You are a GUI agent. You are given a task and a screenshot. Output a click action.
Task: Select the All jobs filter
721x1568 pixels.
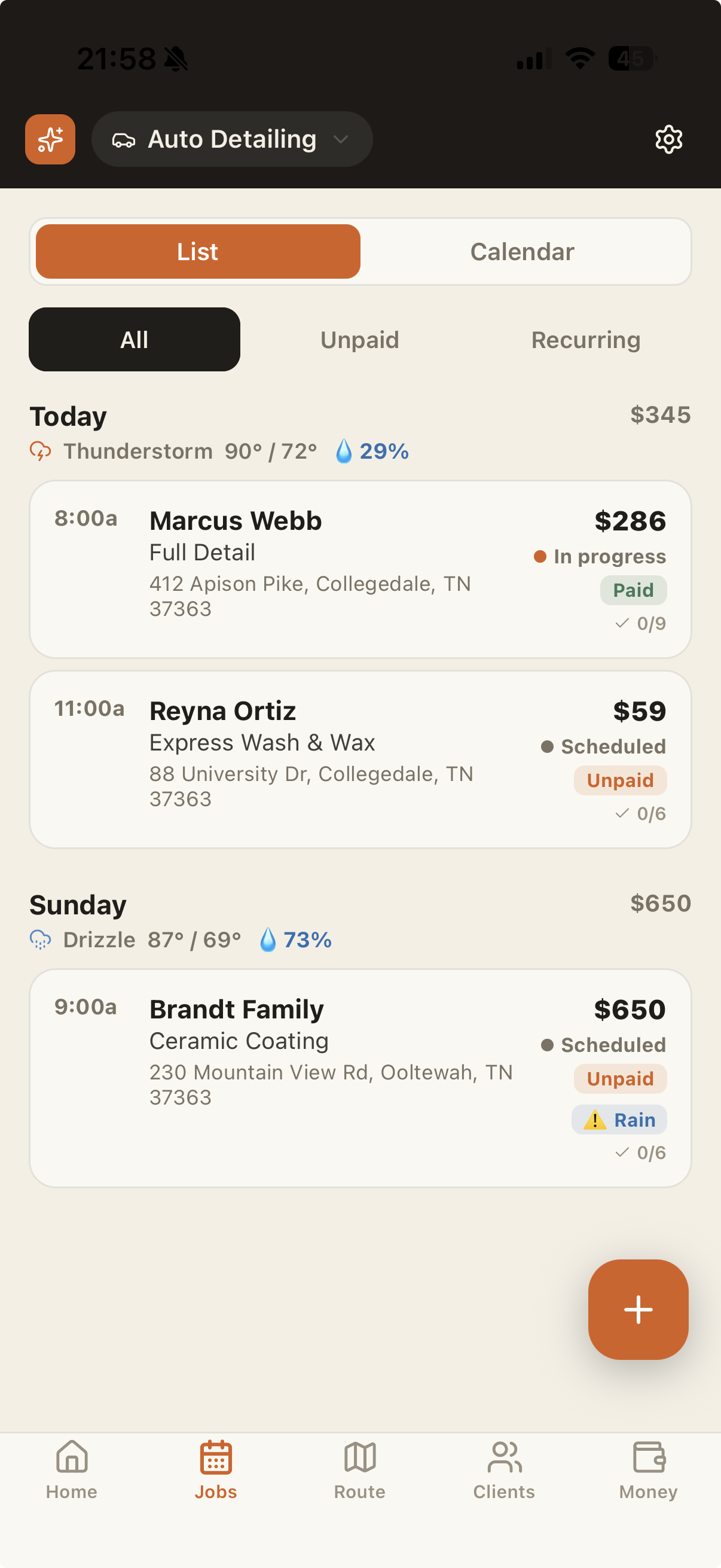click(x=135, y=340)
